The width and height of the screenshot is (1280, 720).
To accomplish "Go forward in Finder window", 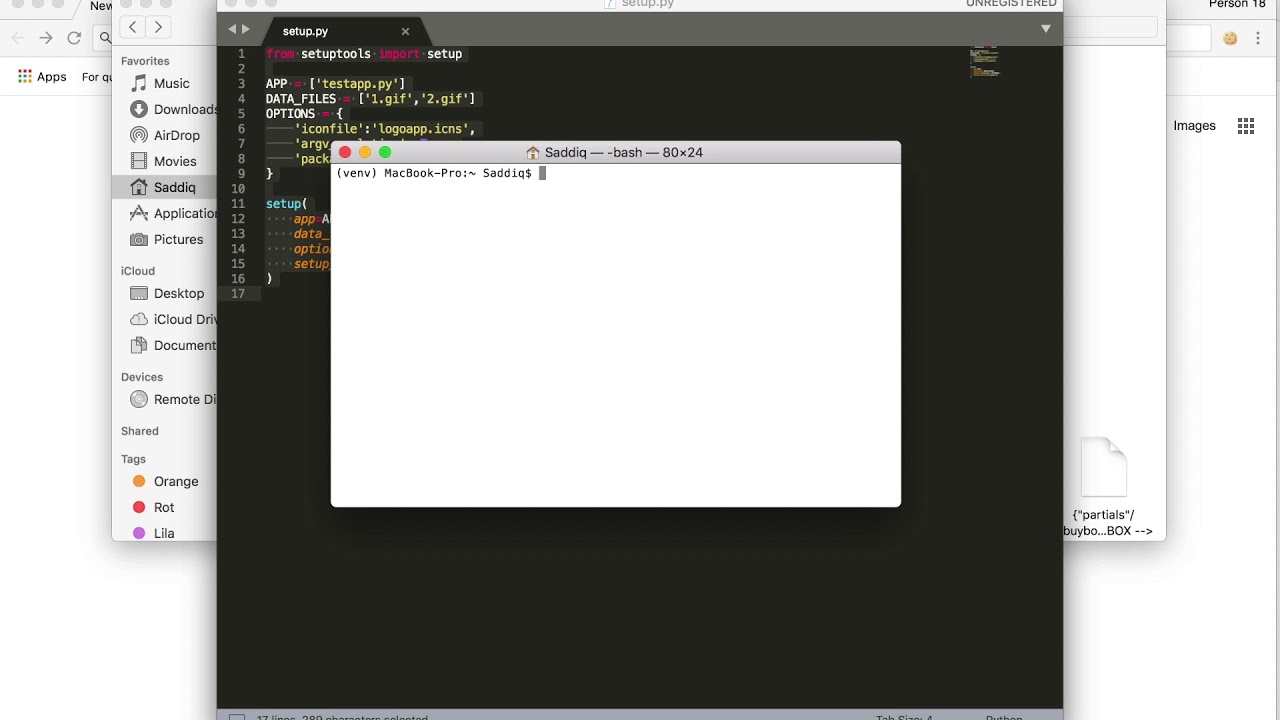I will click(x=158, y=27).
